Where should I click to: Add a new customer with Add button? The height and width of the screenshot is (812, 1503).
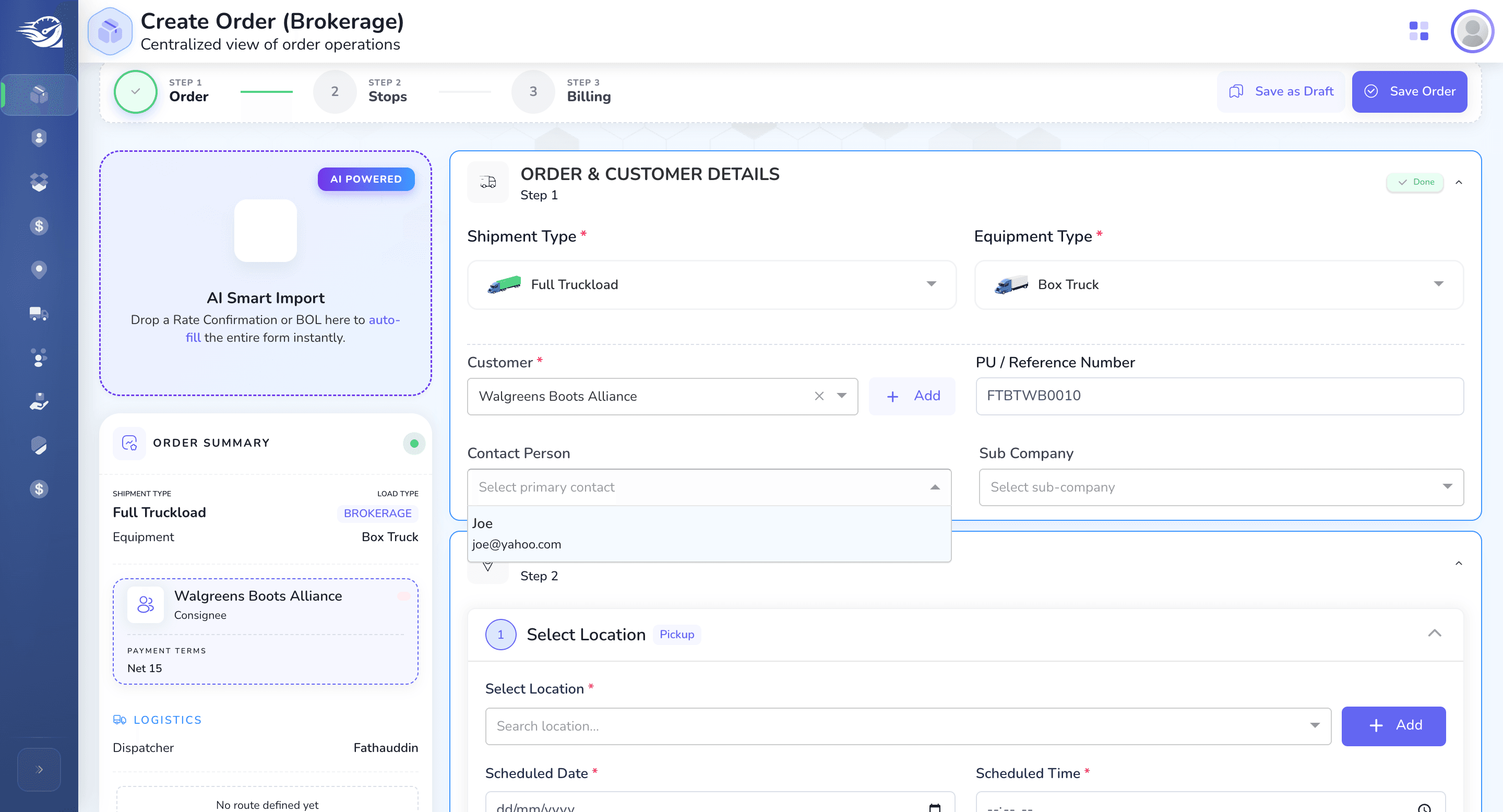(912, 396)
